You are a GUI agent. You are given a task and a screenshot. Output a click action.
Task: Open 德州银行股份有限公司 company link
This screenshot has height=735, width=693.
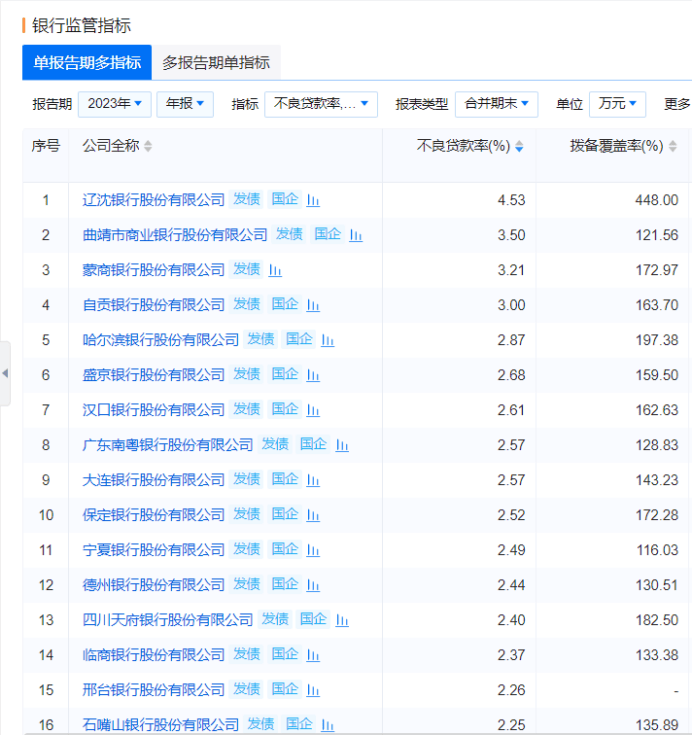pos(154,585)
